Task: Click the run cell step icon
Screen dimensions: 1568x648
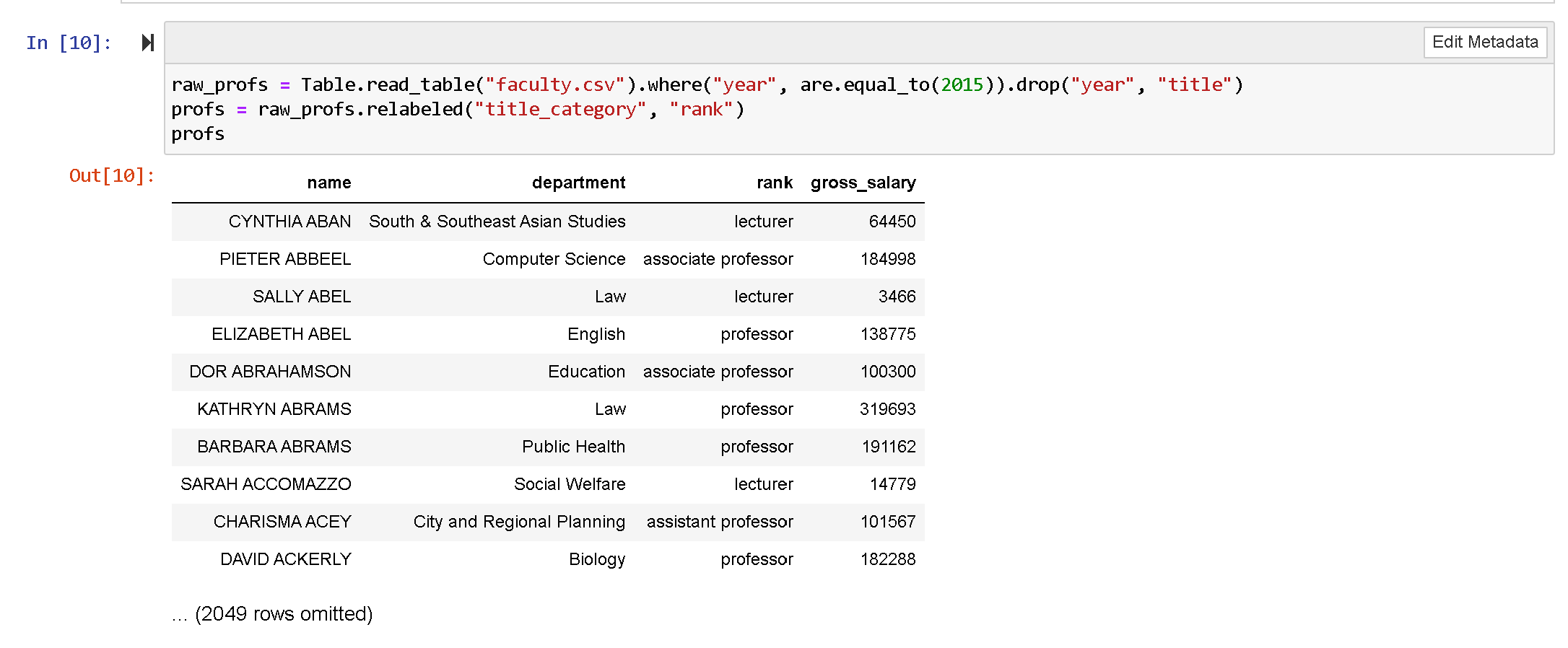Action: point(148,43)
